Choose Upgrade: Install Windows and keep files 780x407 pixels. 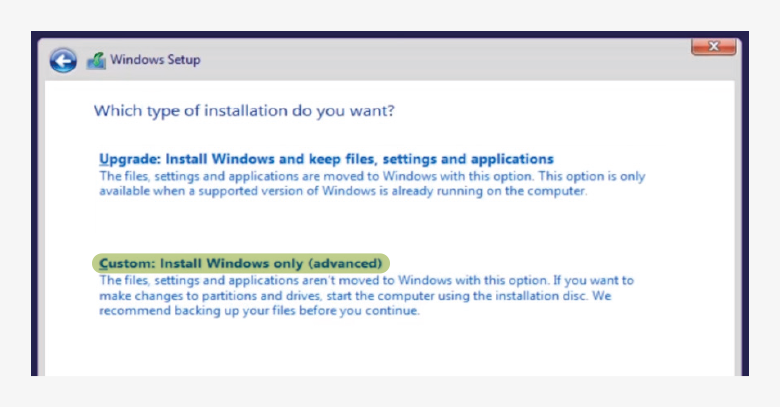tap(326, 159)
